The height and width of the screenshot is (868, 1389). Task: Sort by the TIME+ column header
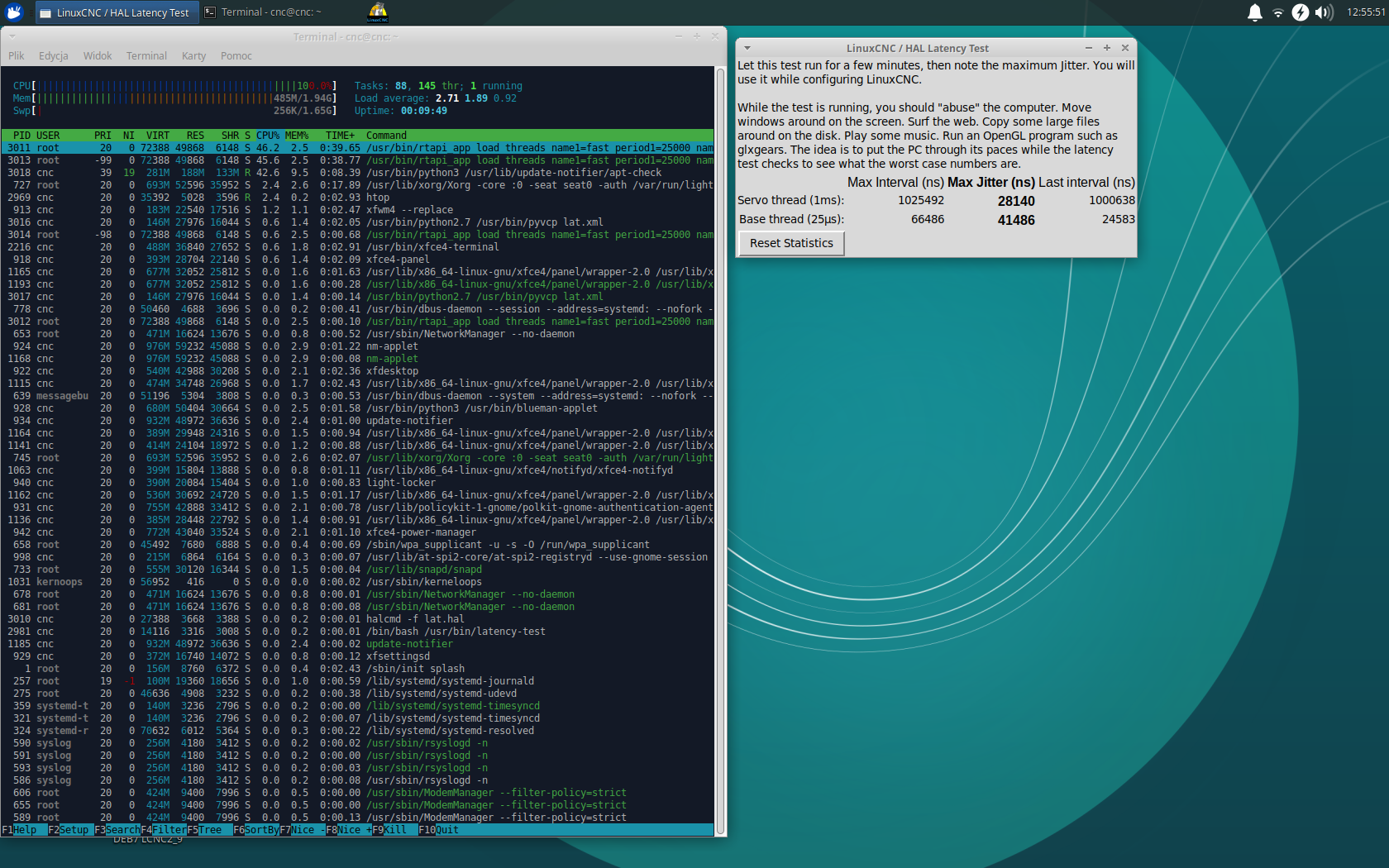[x=340, y=136]
